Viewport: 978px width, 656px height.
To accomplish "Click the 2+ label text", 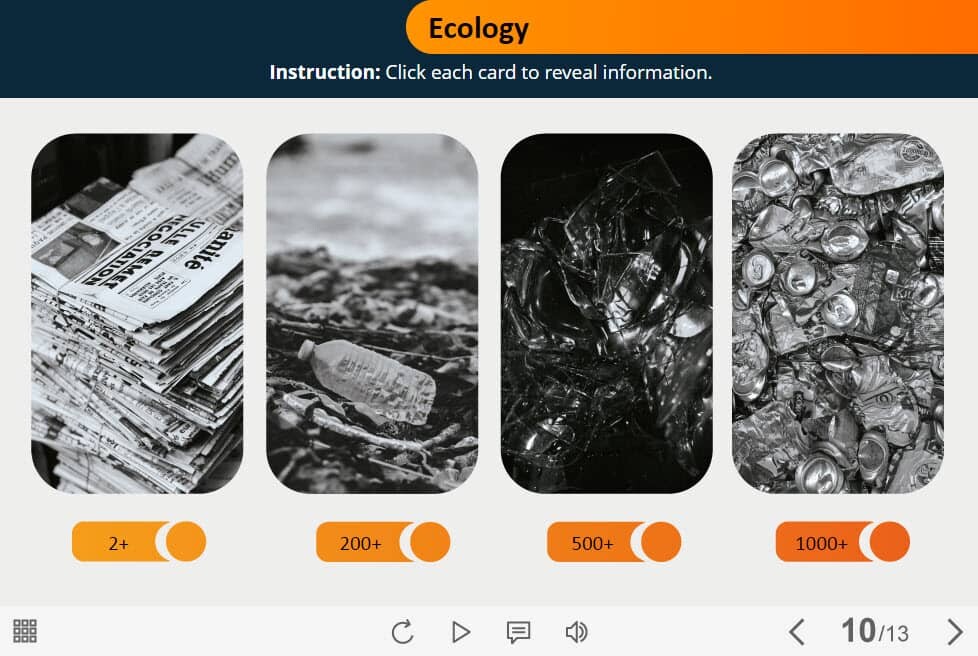I will click(119, 544).
